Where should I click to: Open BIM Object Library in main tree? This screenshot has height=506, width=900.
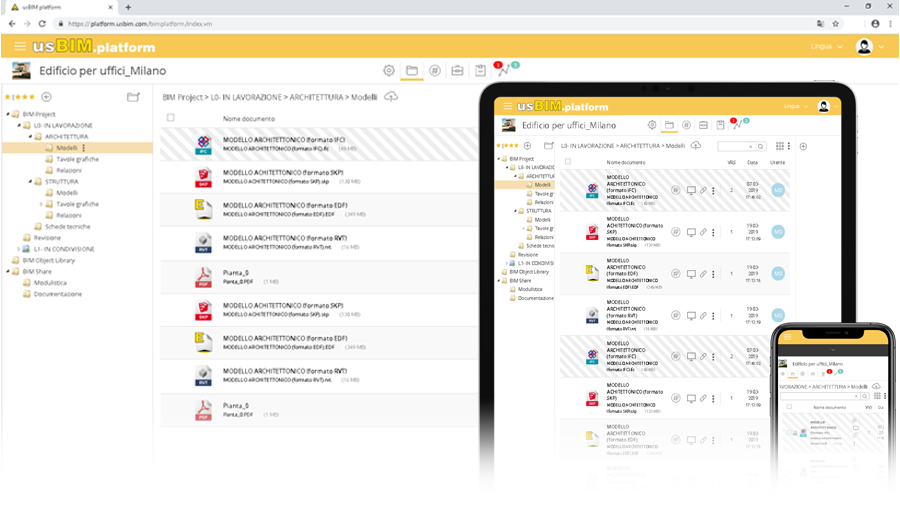[x=48, y=260]
